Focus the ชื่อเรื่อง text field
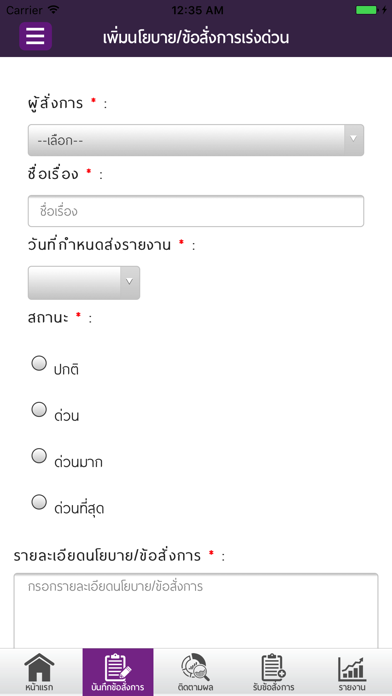Screen dimensions: 392x696 tap(196, 211)
